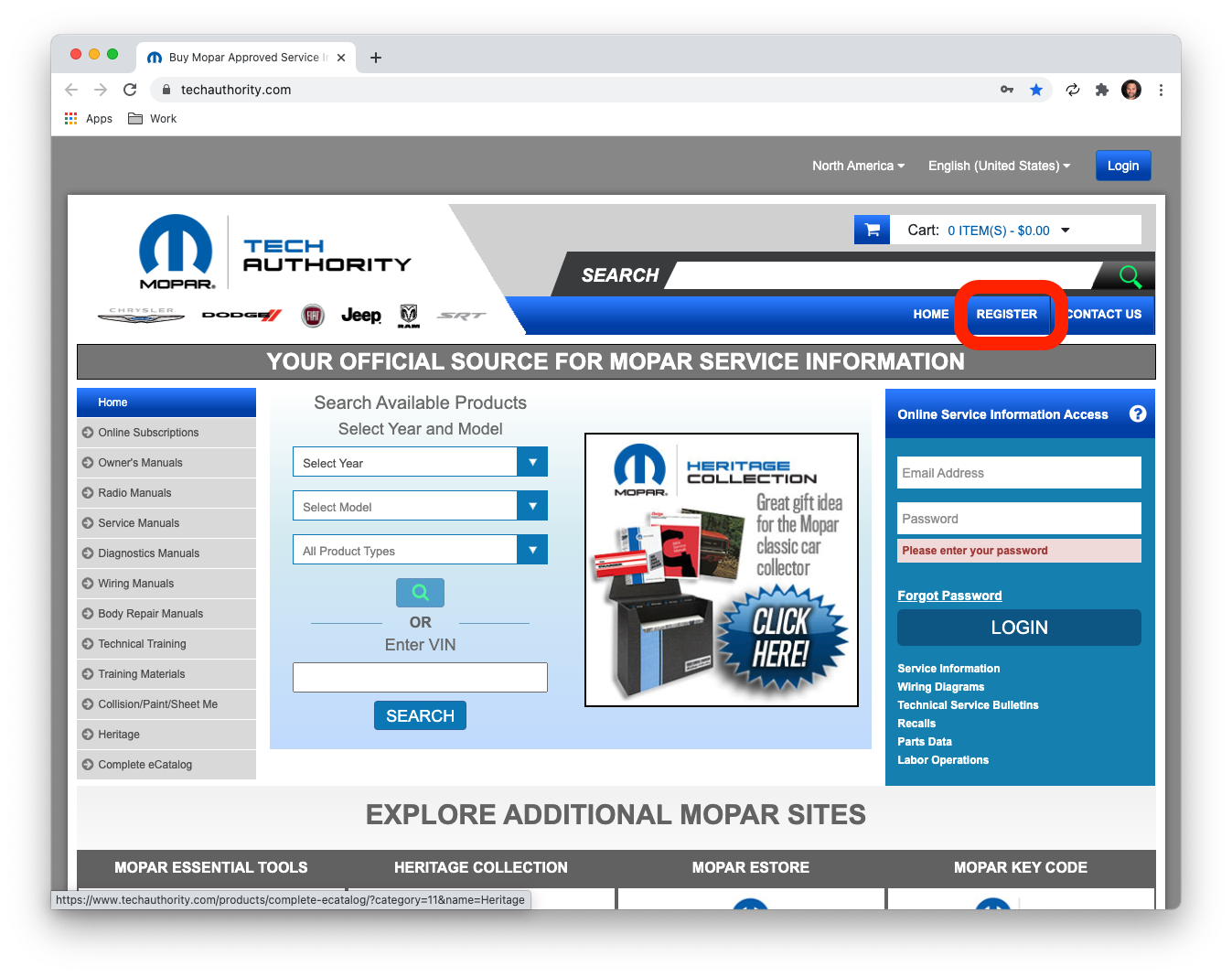Image resolution: width=1232 pixels, height=977 pixels.
Task: Click the SEARCH button under Enter VIN
Action: click(x=420, y=715)
